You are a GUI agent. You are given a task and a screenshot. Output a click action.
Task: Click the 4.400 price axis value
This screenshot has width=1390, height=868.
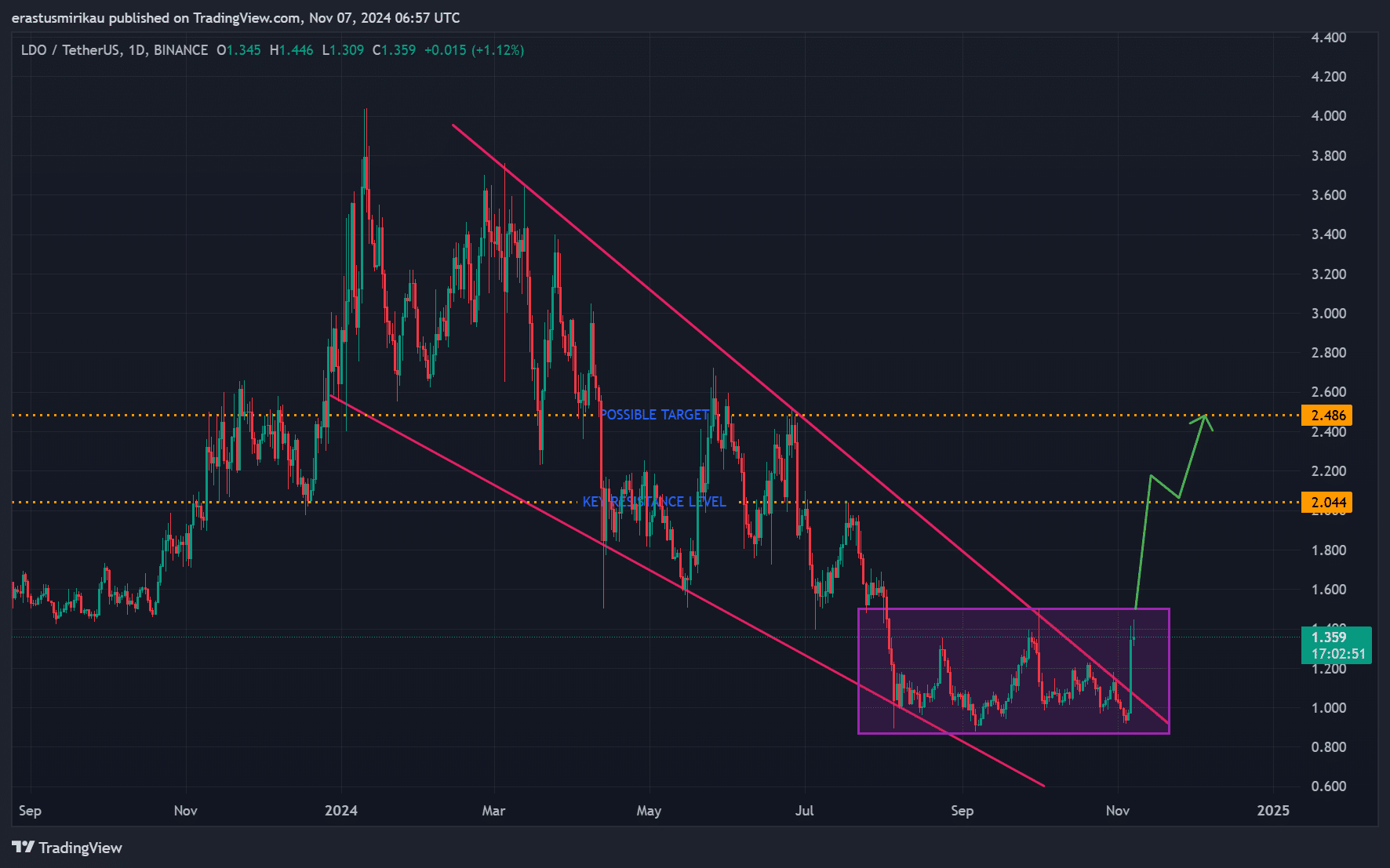coord(1329,38)
